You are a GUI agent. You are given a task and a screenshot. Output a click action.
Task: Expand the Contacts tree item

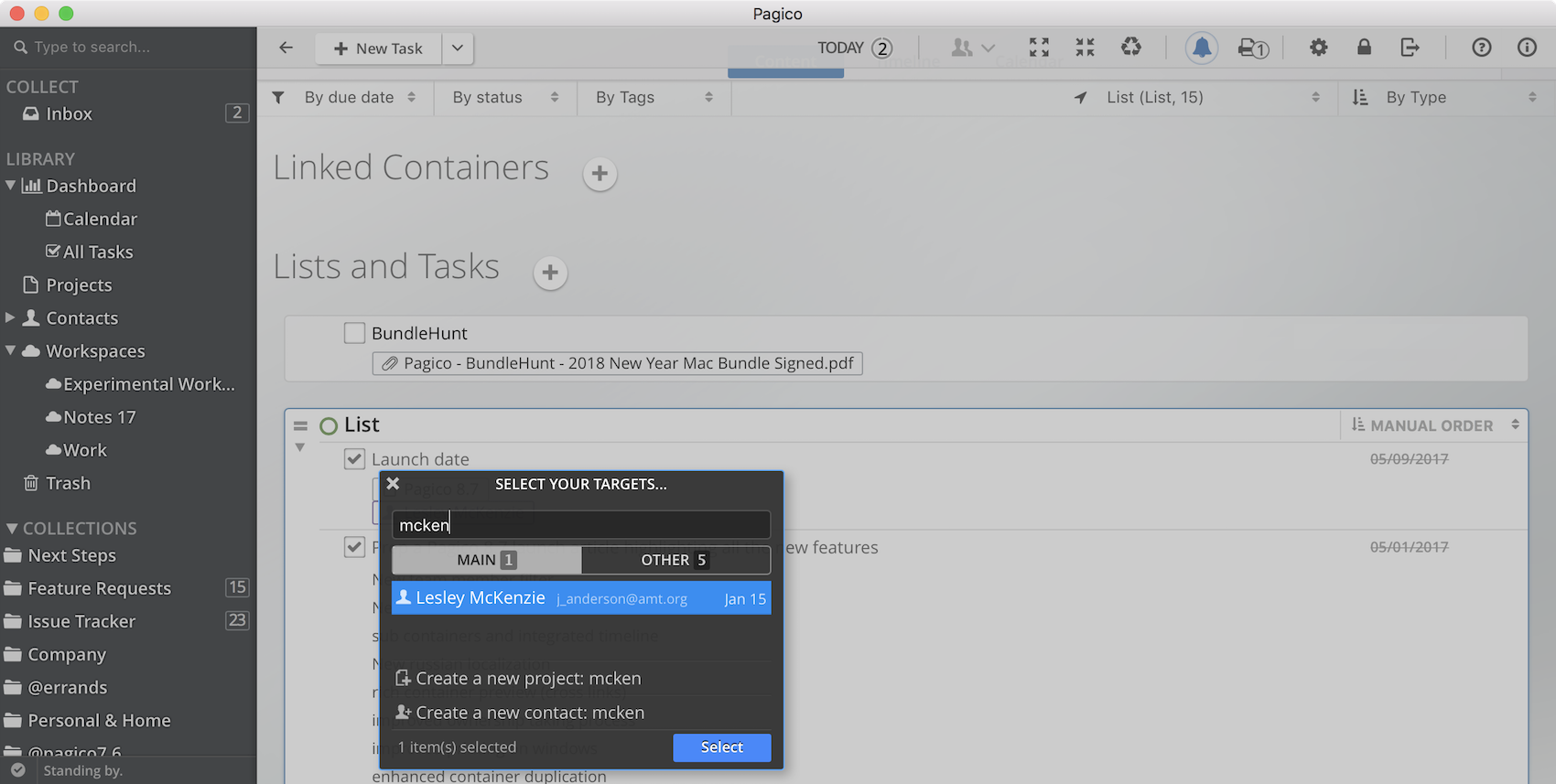pos(10,317)
